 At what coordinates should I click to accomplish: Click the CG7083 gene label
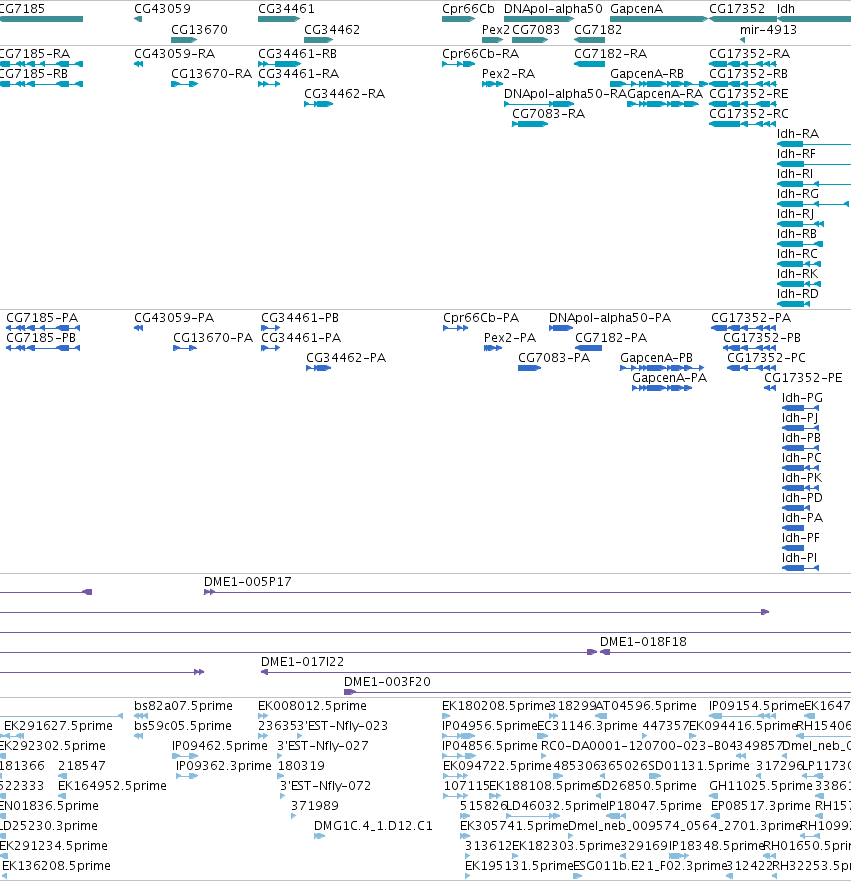pos(536,30)
